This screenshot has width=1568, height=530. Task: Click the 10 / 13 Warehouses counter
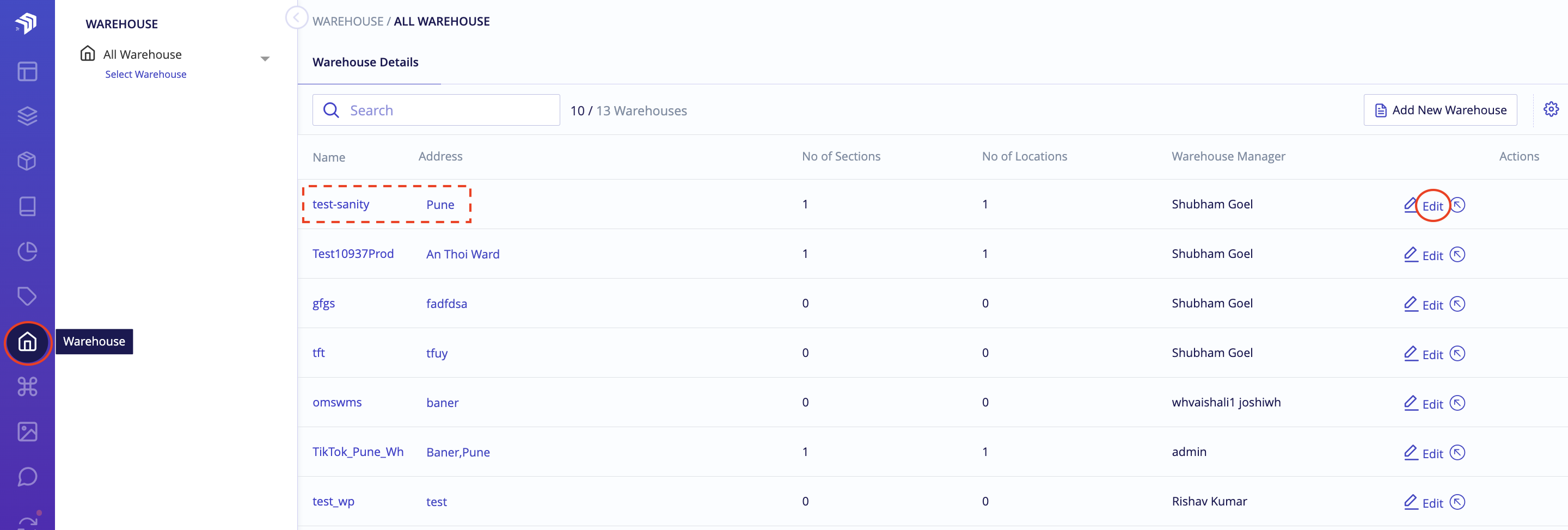(628, 111)
